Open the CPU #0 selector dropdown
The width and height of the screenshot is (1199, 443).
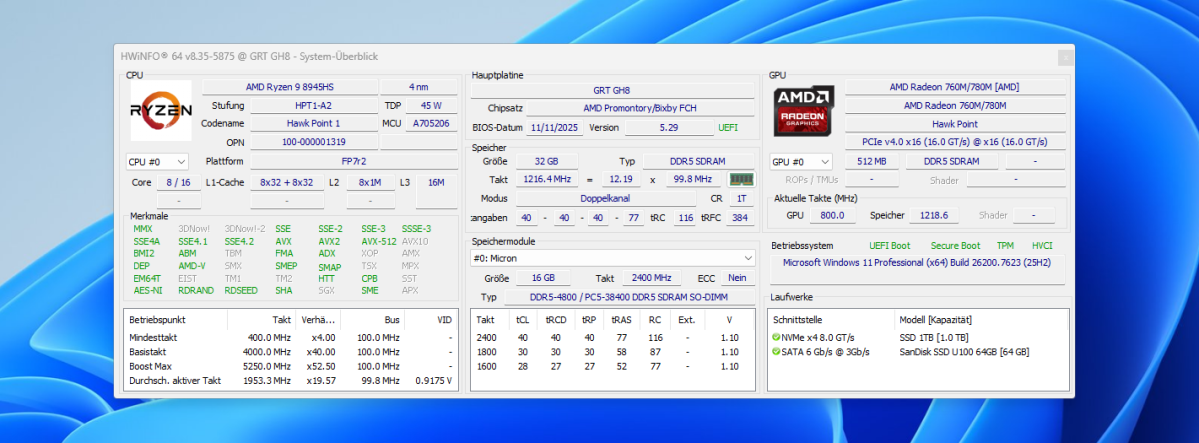(x=157, y=162)
